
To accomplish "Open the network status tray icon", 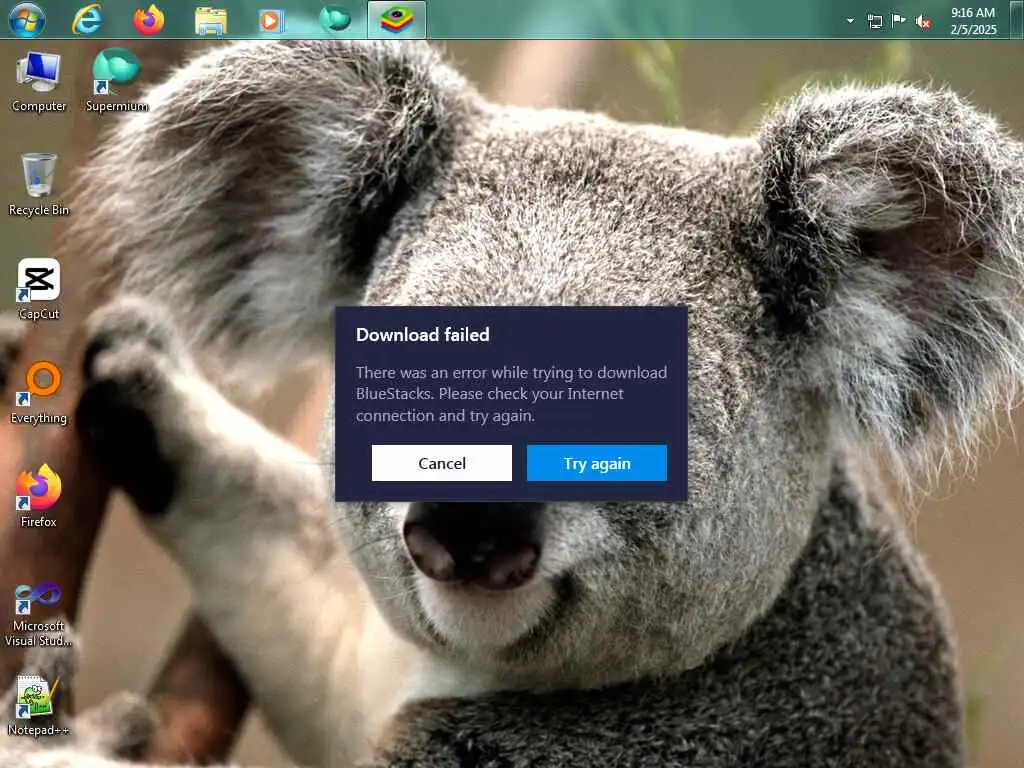I will [x=874, y=22].
